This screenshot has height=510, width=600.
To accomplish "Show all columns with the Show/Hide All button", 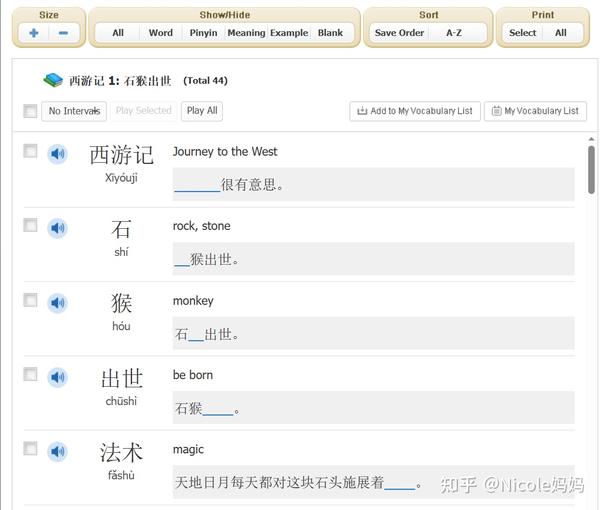I will click(x=118, y=33).
